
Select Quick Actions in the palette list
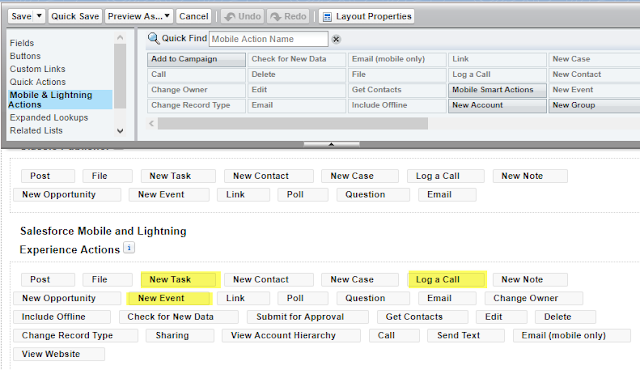click(x=38, y=82)
